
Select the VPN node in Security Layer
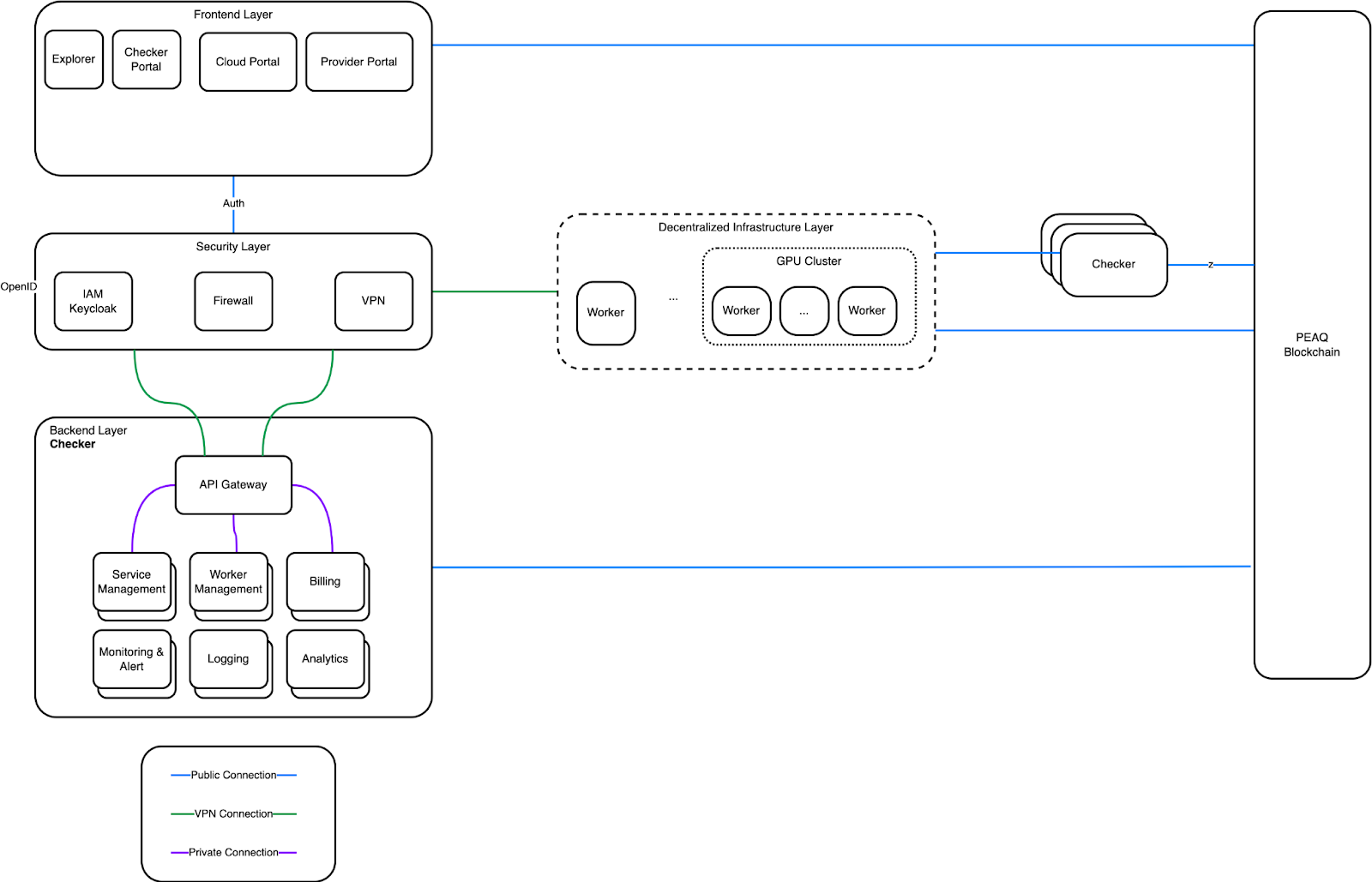click(374, 301)
